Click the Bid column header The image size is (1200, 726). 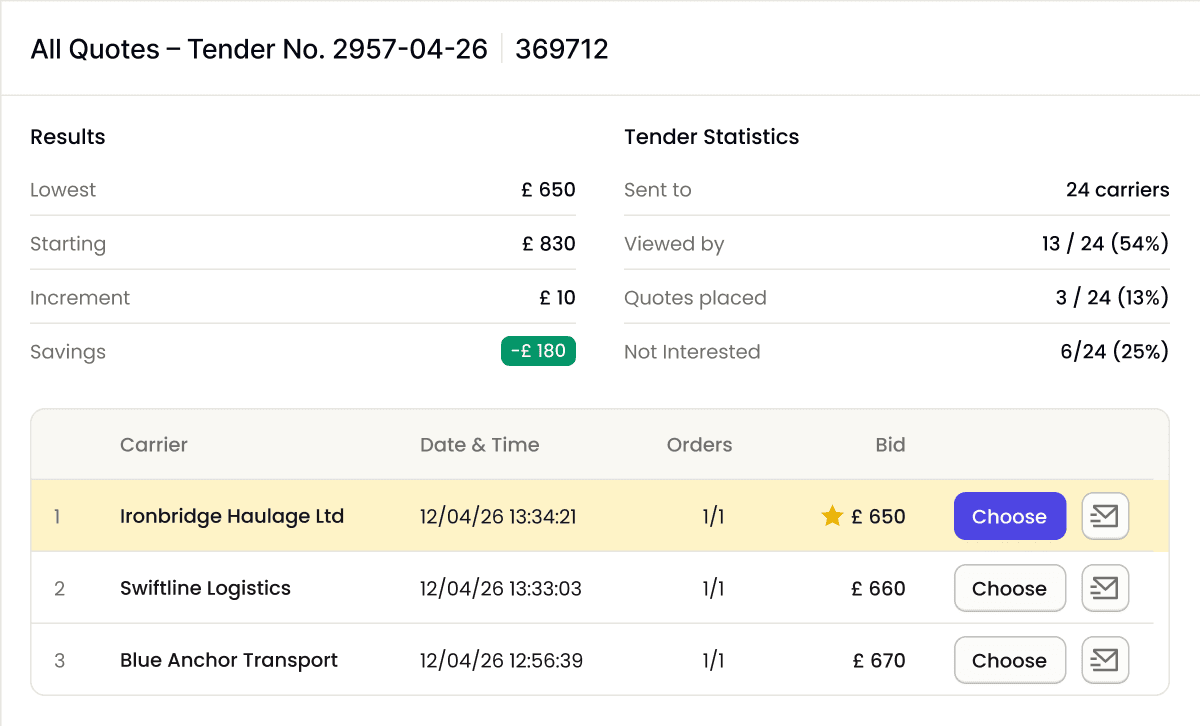pos(889,444)
